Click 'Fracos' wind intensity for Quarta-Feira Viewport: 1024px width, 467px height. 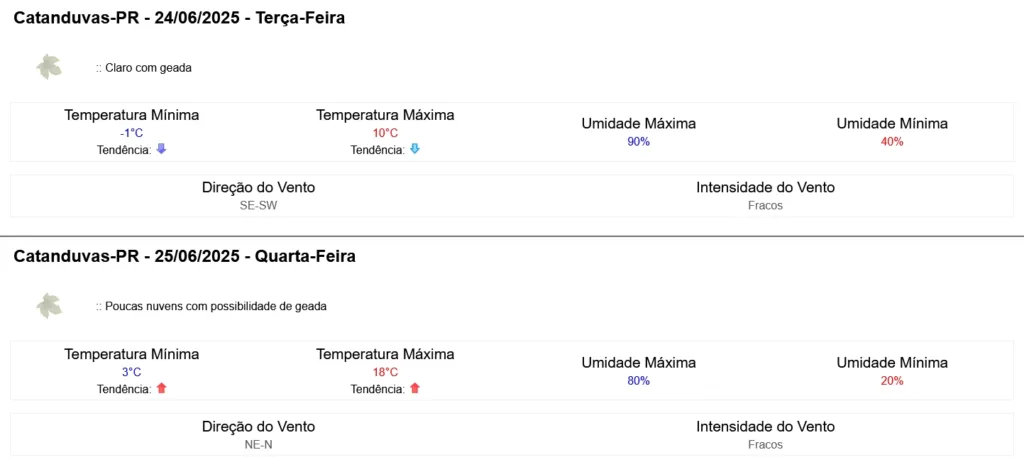point(765,444)
